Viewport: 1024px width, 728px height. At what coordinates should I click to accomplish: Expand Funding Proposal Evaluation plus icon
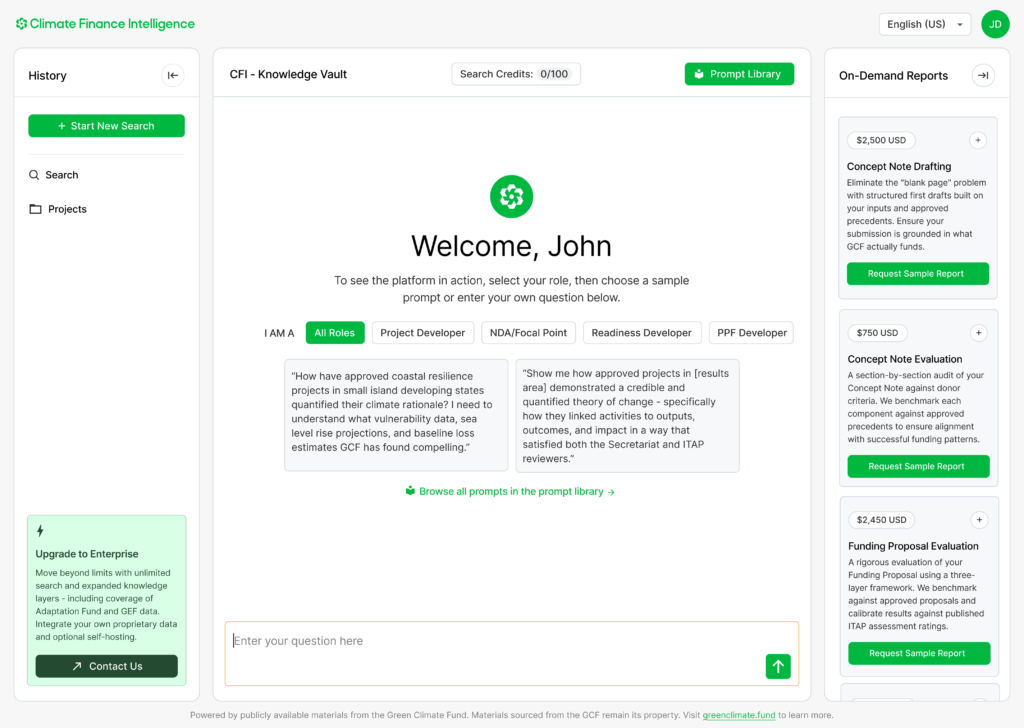click(979, 520)
